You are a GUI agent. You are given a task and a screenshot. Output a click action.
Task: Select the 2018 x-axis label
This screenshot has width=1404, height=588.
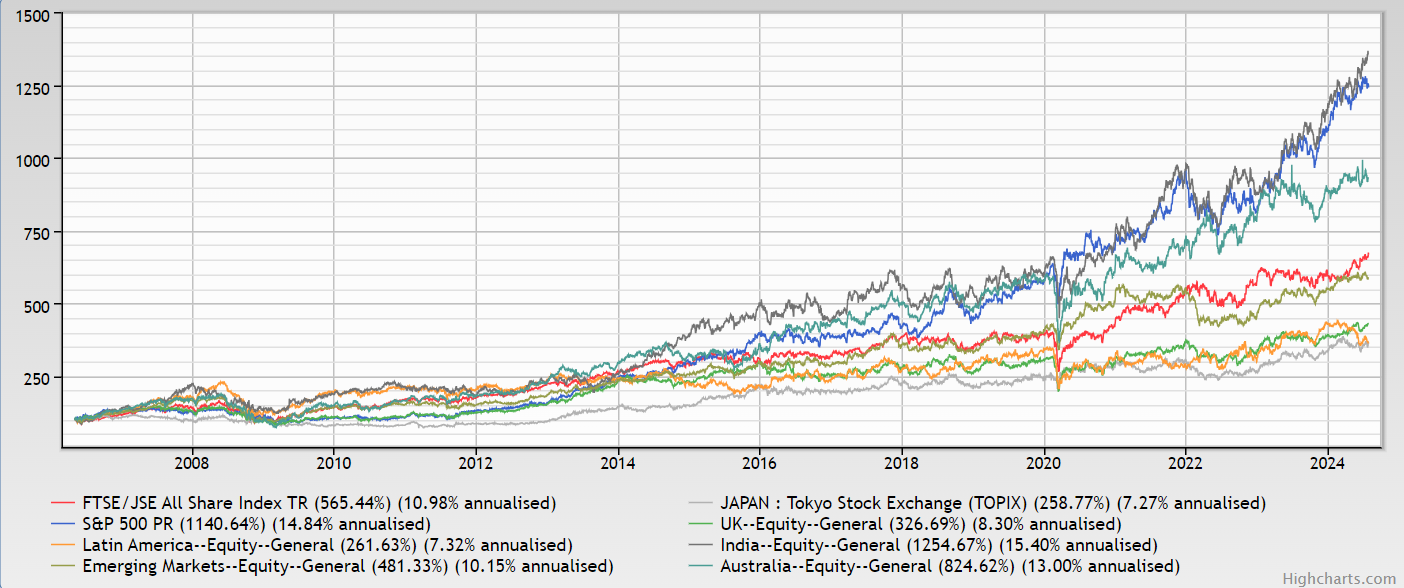coord(902,464)
